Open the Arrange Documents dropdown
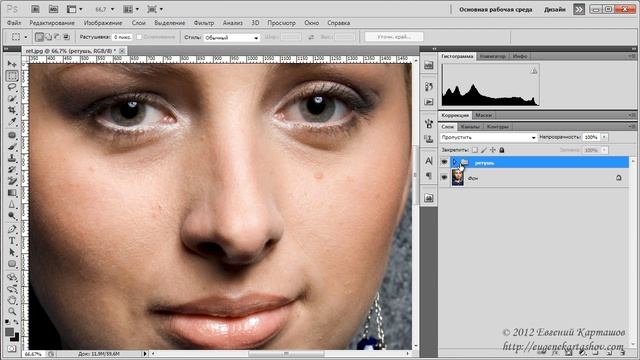Screen dimensions: 640x360 click(131, 9)
